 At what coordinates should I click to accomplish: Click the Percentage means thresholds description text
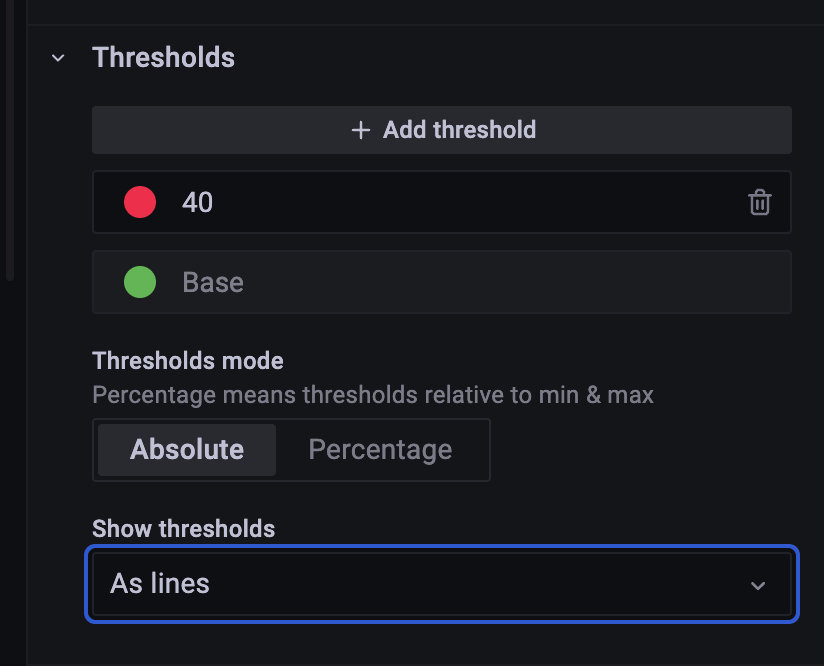[372, 395]
